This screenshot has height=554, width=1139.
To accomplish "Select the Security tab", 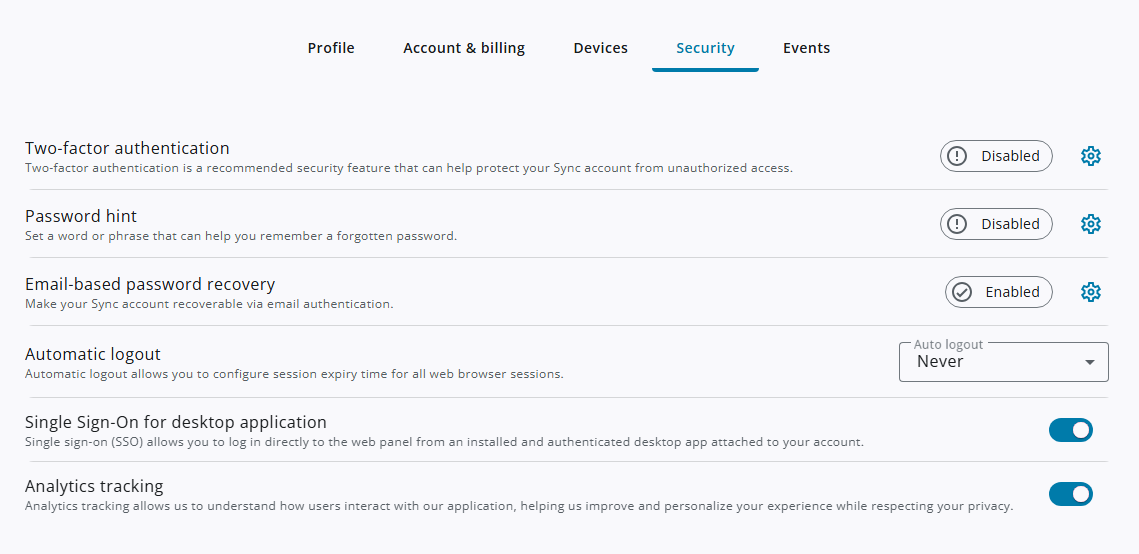I will click(x=705, y=48).
